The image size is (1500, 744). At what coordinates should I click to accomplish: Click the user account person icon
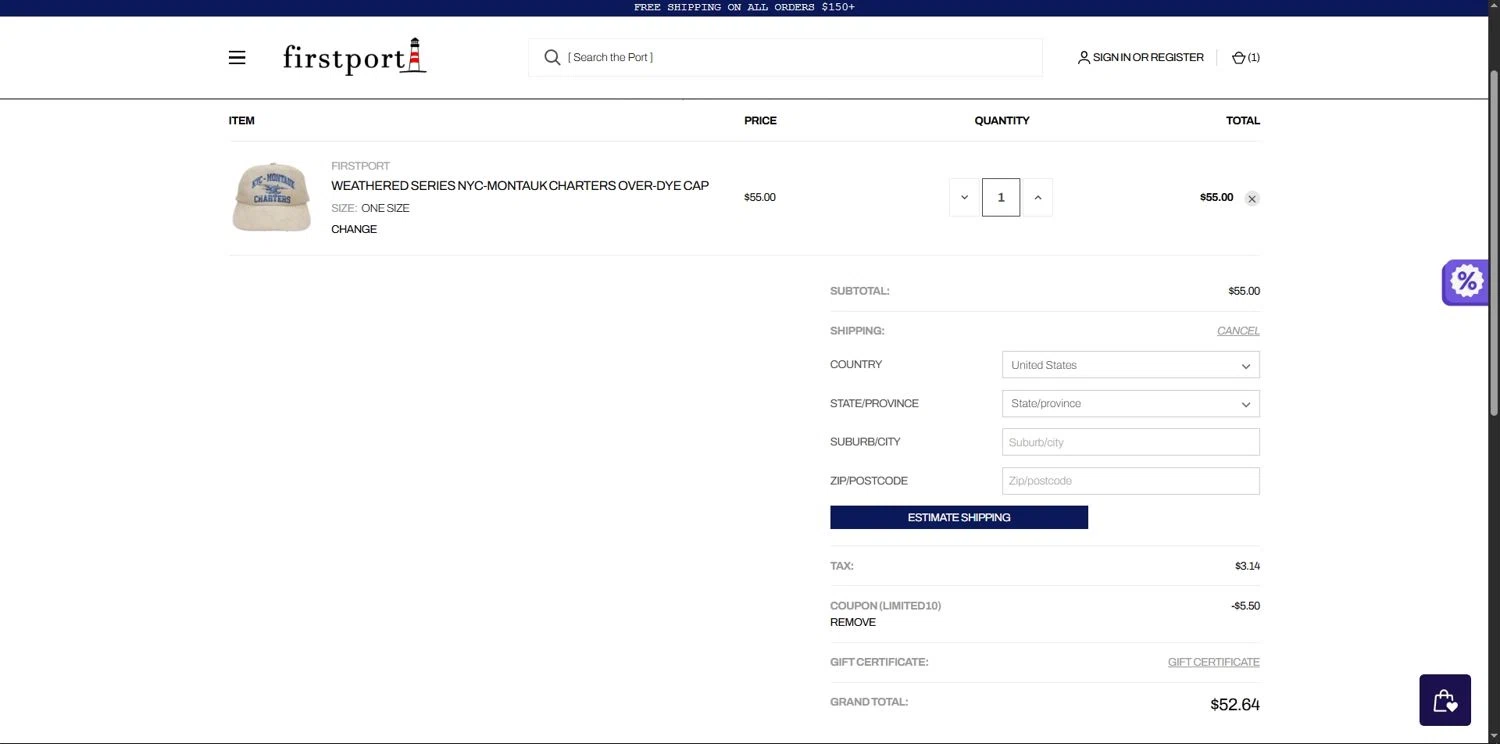pos(1083,57)
